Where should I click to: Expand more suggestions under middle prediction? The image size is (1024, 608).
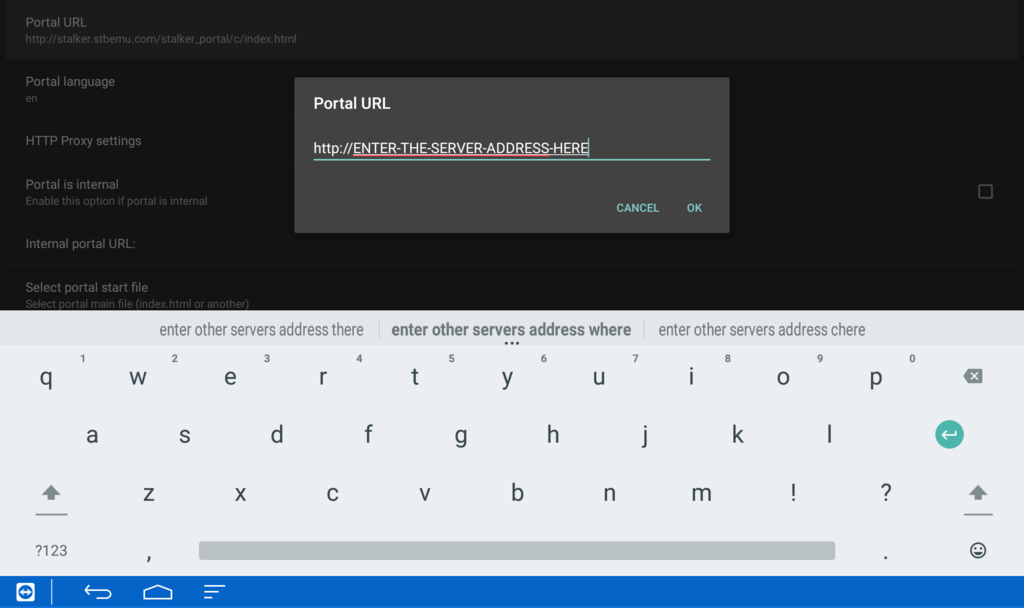(x=511, y=343)
